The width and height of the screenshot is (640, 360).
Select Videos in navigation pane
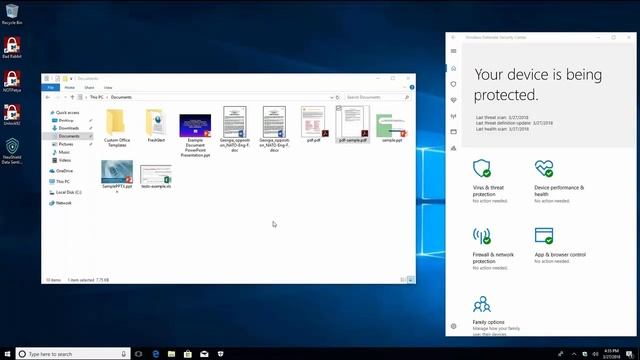64,160
